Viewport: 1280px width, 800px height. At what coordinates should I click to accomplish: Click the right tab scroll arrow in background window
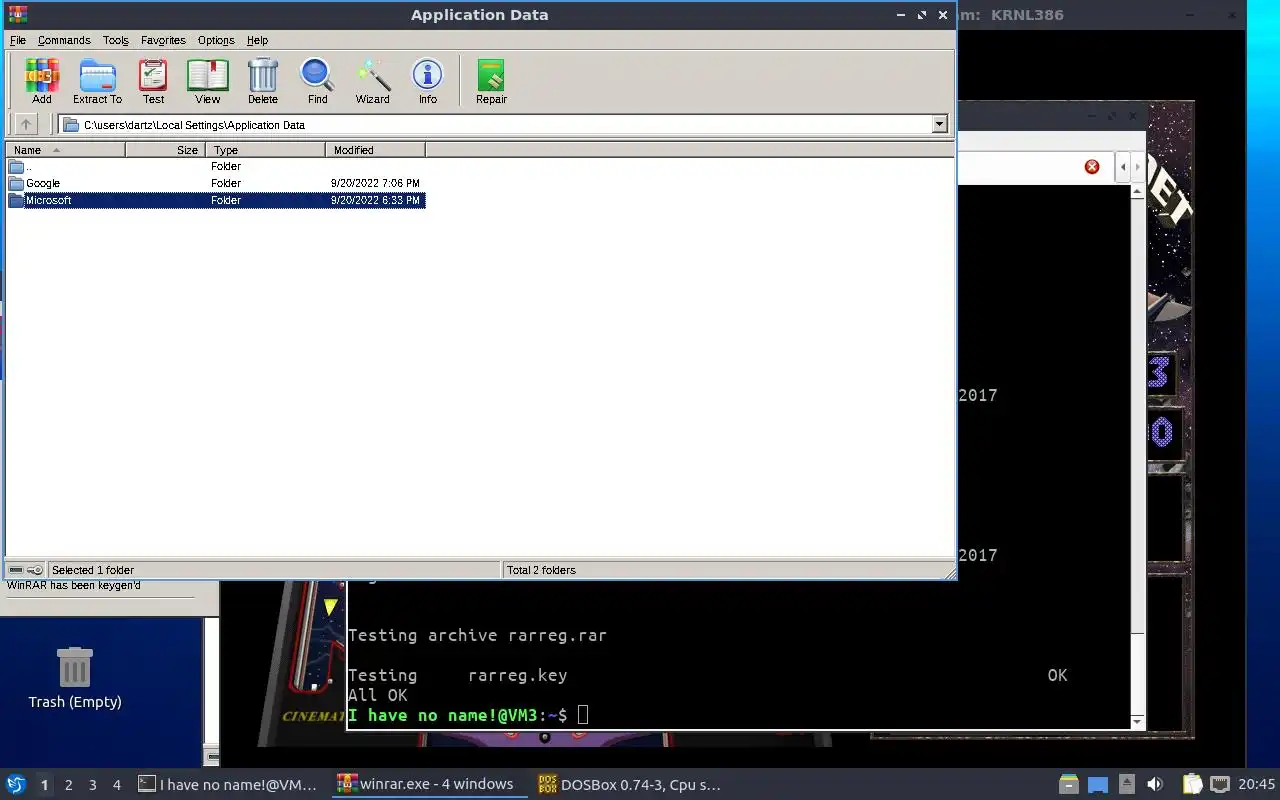coord(1137,166)
